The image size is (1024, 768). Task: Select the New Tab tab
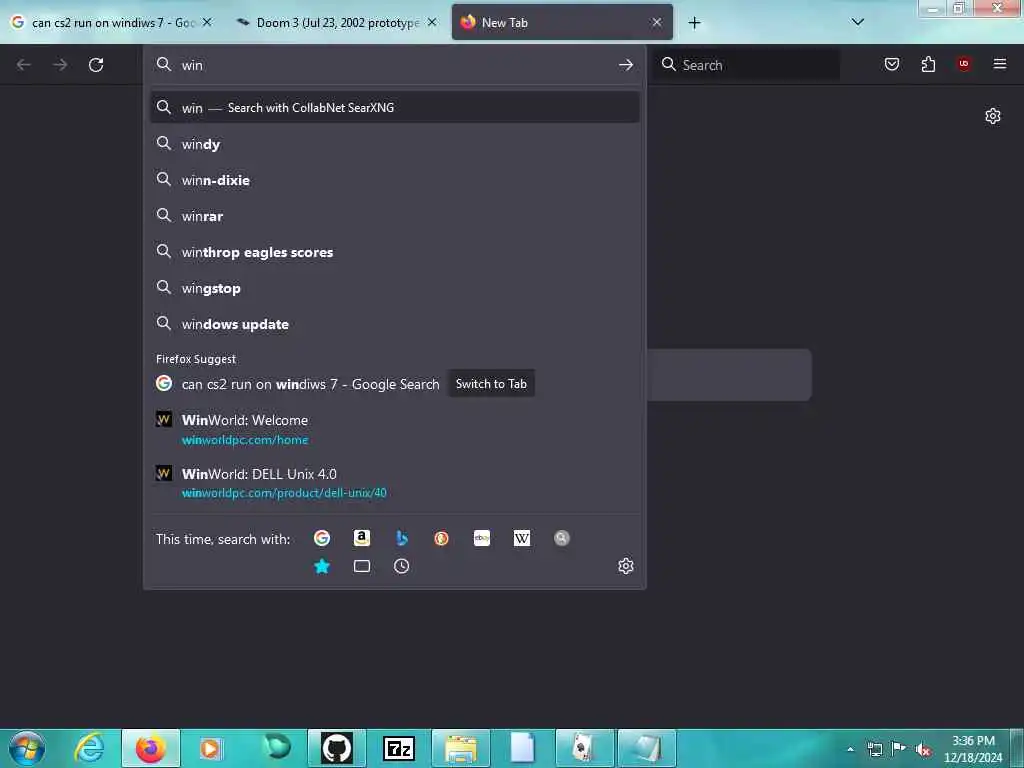tap(562, 22)
